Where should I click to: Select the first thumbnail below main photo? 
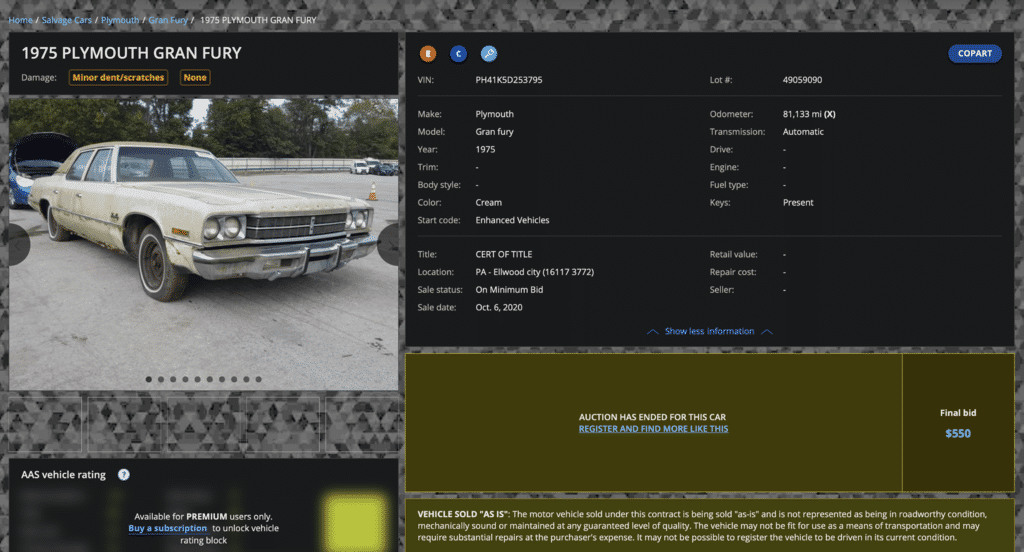point(46,424)
